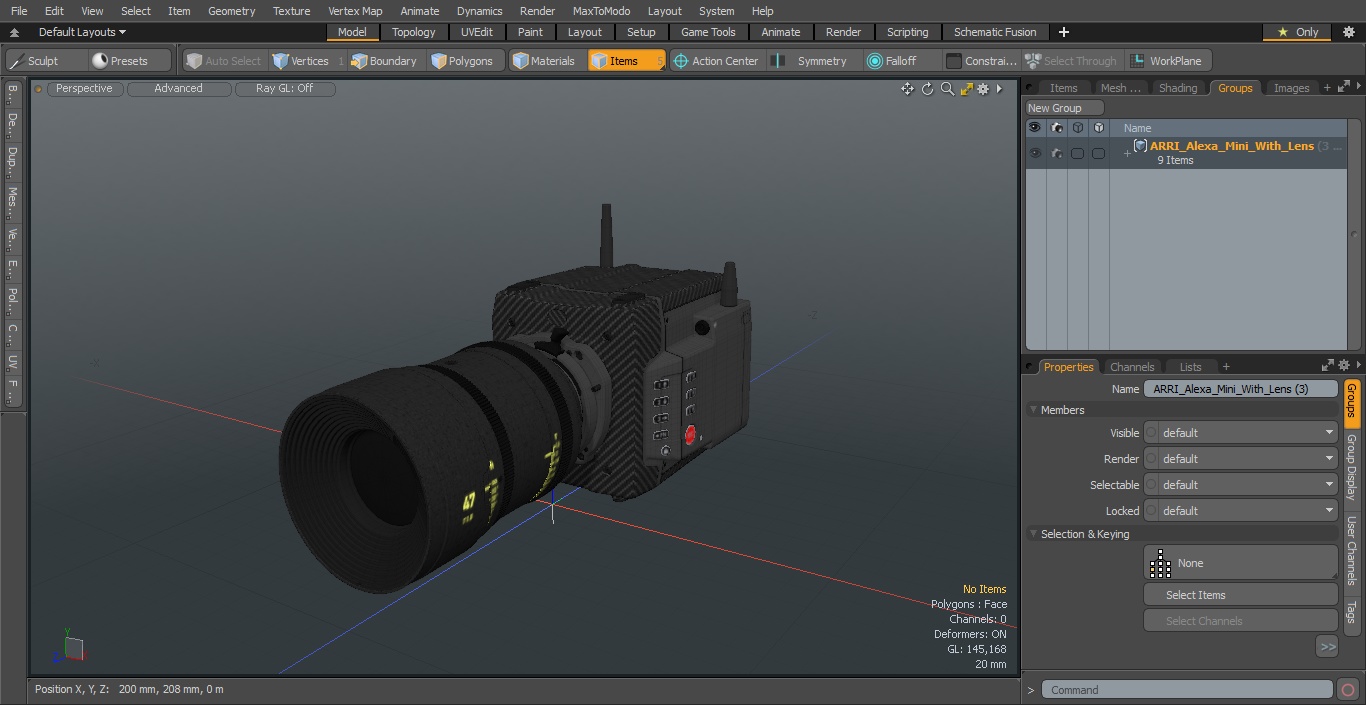The height and width of the screenshot is (705, 1366).
Task: Open the Visible members dropdown
Action: [1240, 433]
